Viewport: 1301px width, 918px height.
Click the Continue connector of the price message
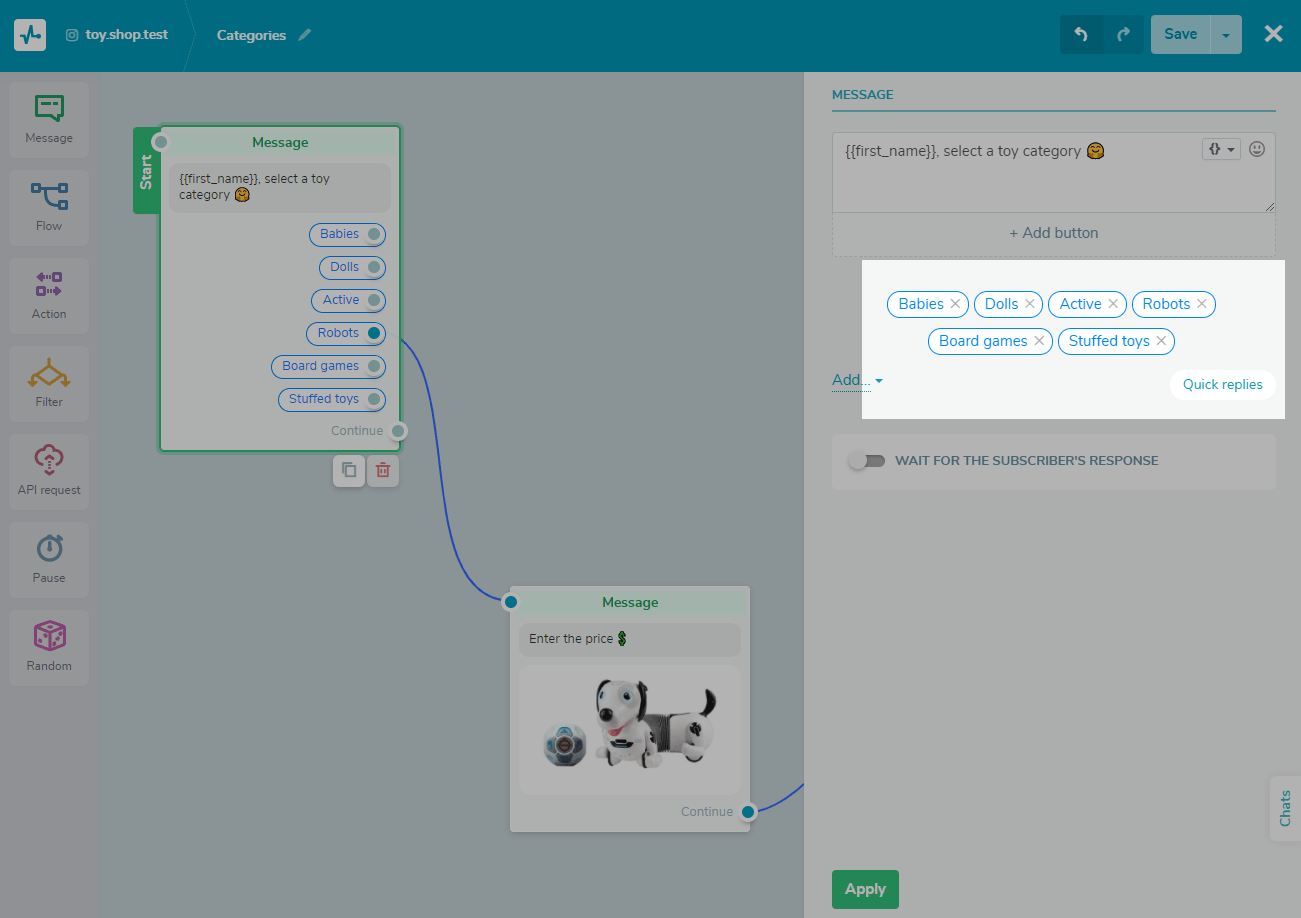pos(747,812)
